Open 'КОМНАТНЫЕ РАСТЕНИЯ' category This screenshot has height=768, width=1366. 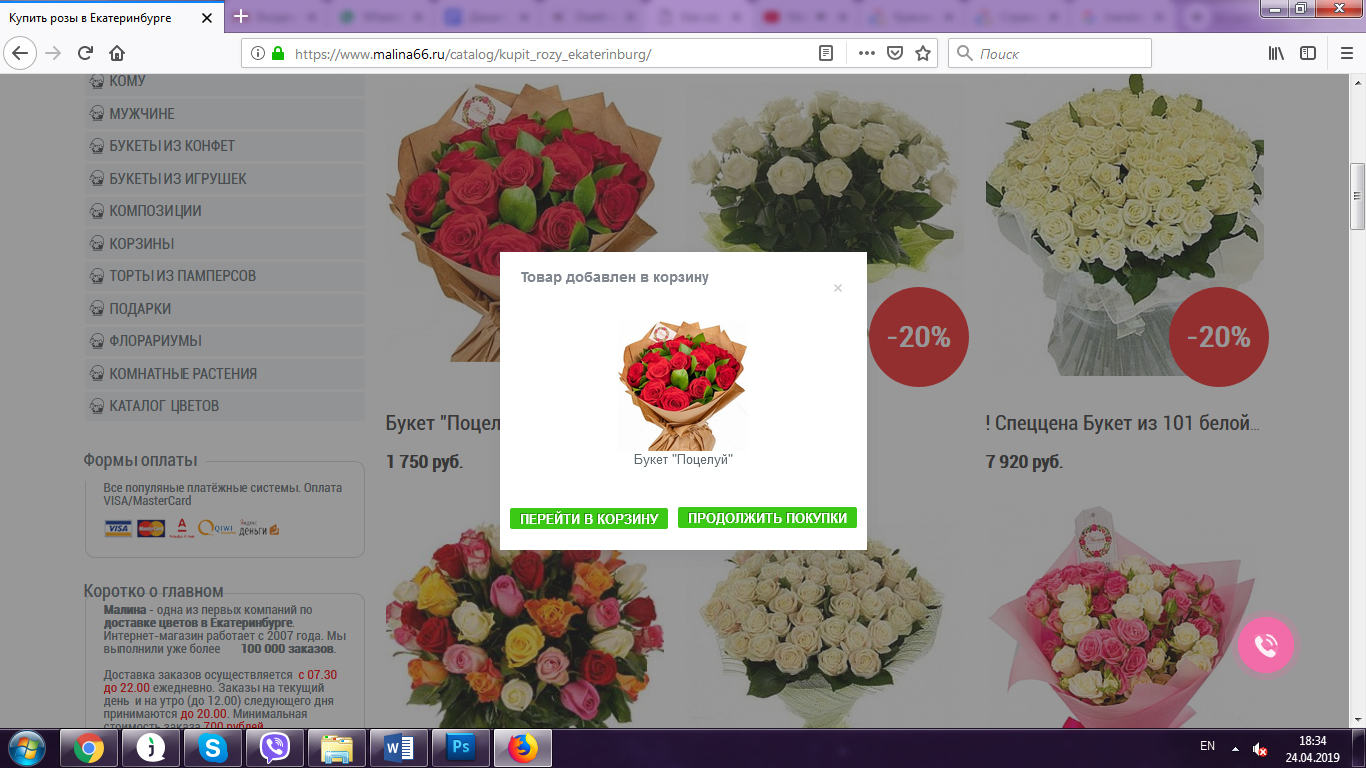(x=225, y=373)
